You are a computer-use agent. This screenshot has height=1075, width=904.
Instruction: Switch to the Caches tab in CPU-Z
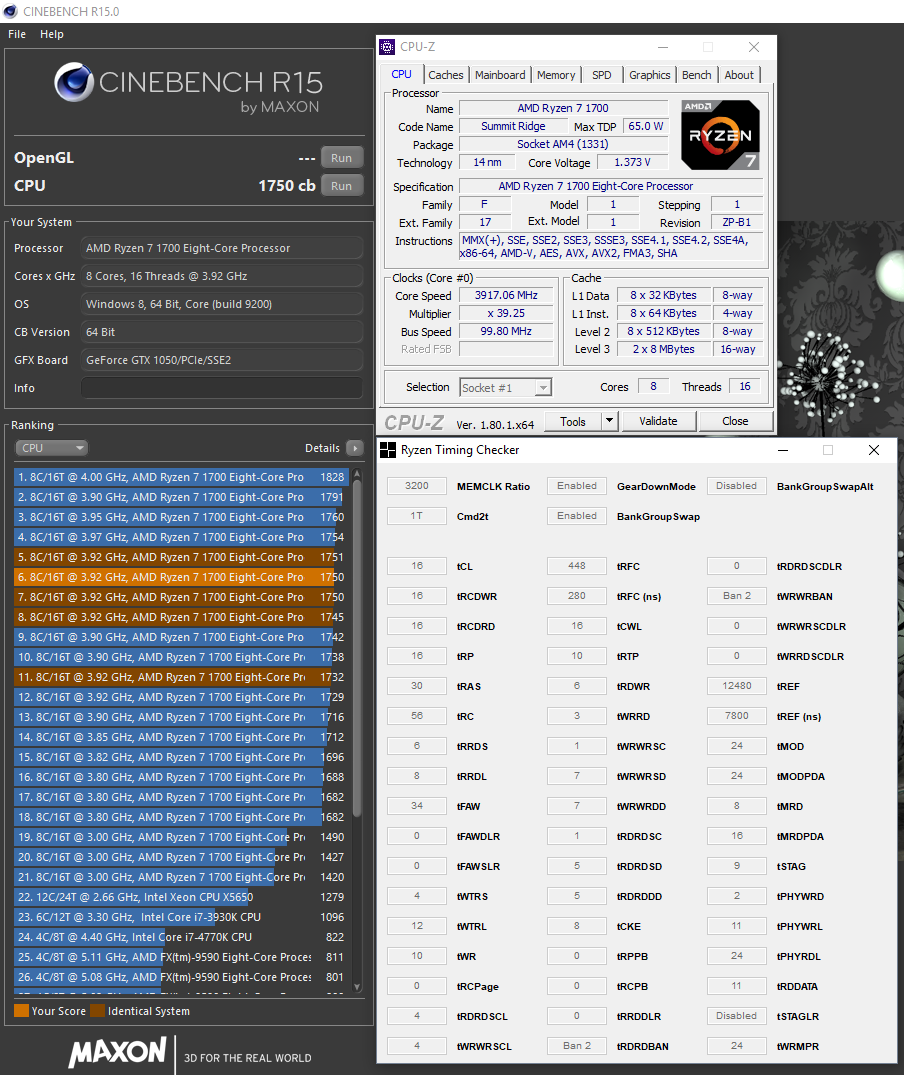click(445, 75)
